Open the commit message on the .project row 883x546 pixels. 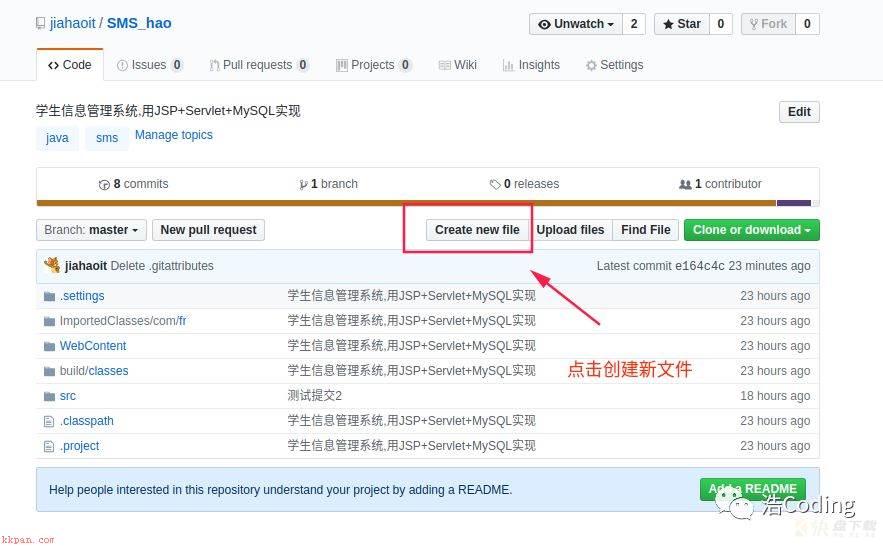click(412, 446)
